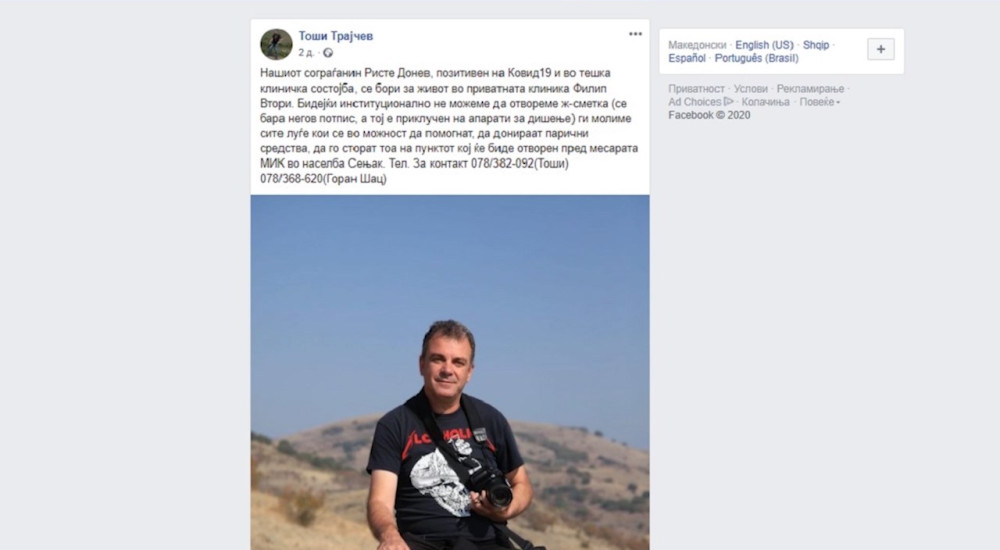This screenshot has height=550, width=1000.
Task: Open the posted photo of man with camera
Action: (x=450, y=373)
